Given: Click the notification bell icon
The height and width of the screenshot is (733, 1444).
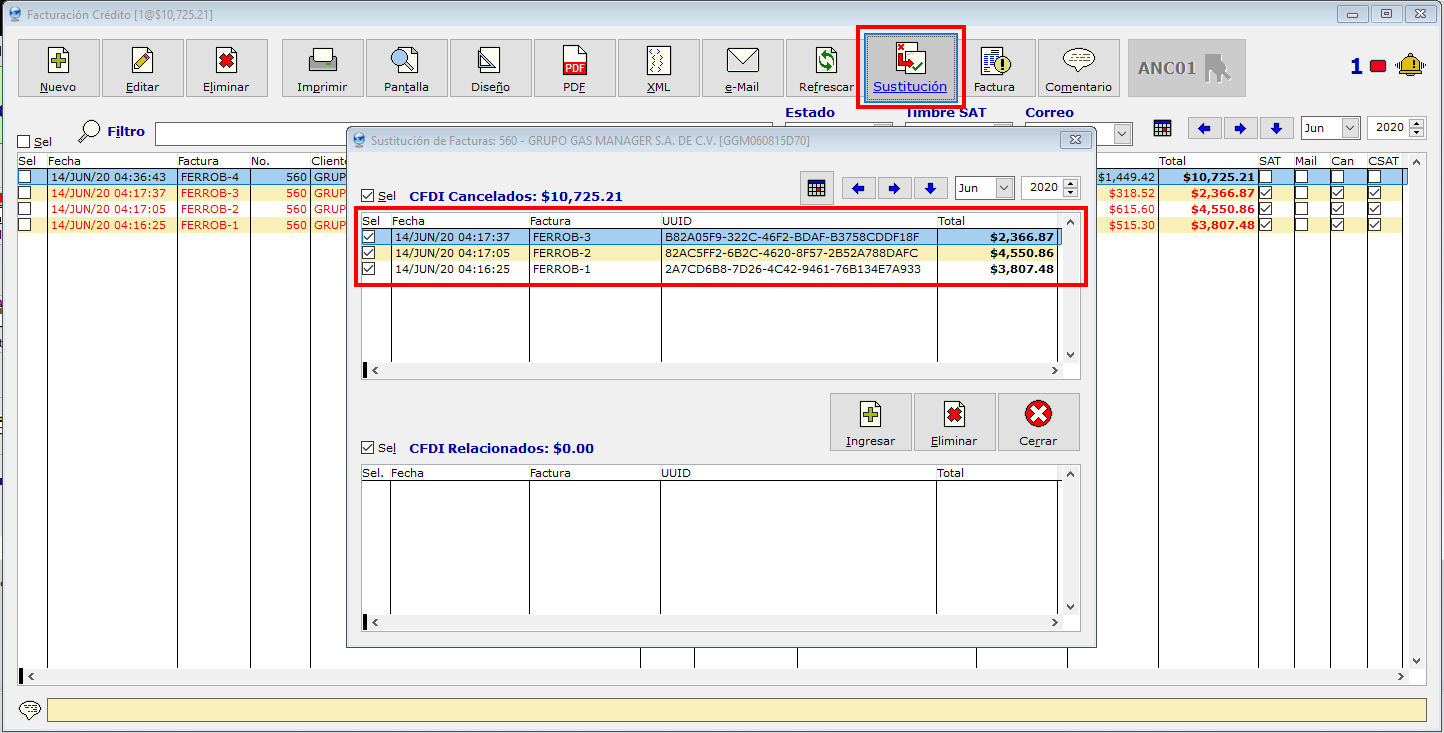Looking at the screenshot, I should 1411,66.
